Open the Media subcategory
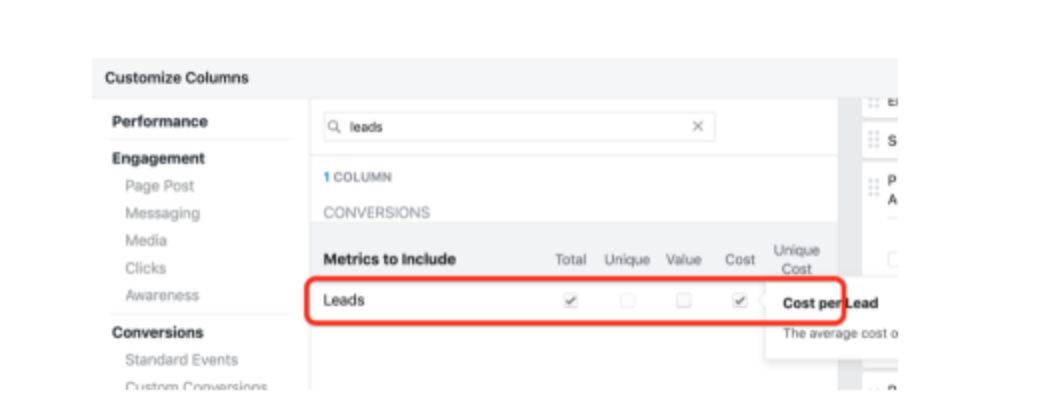Image resolution: width=1058 pixels, height=416 pixels. click(146, 241)
